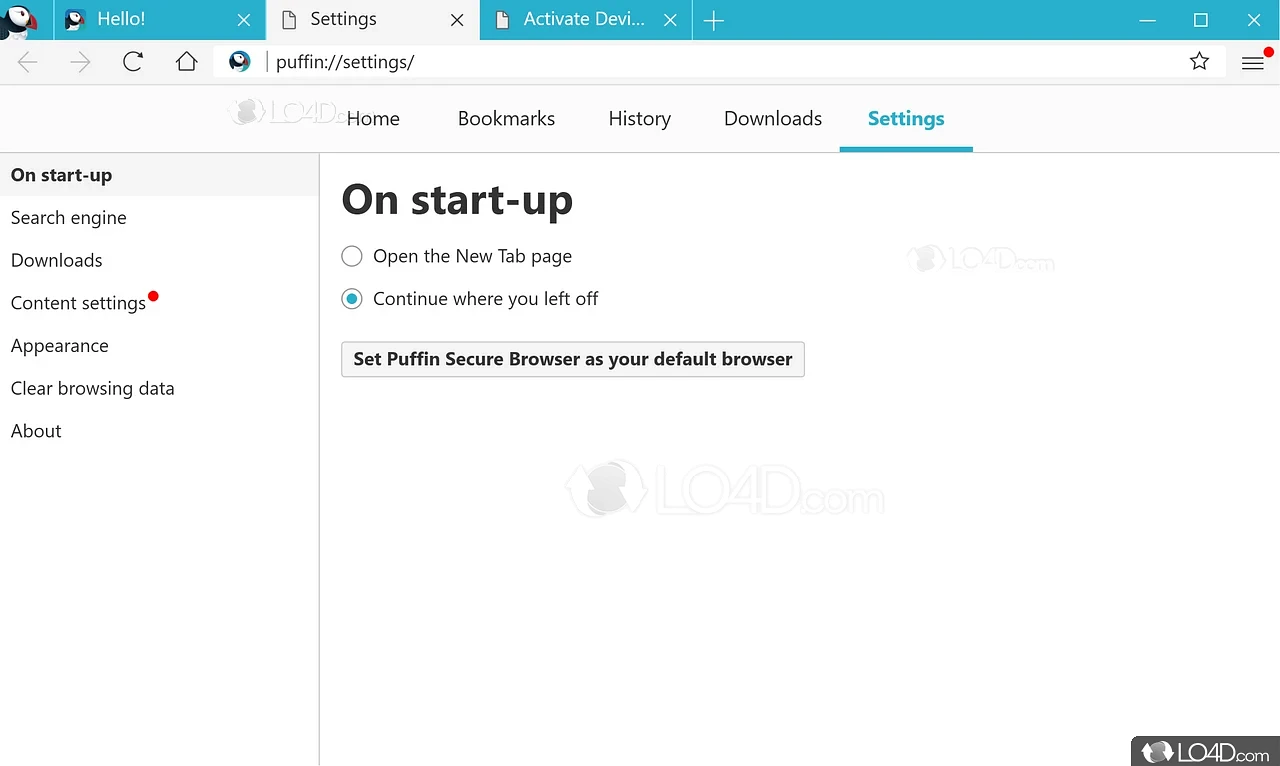
Task: Select the Settings page tab in the top navigation
Action: point(906,118)
